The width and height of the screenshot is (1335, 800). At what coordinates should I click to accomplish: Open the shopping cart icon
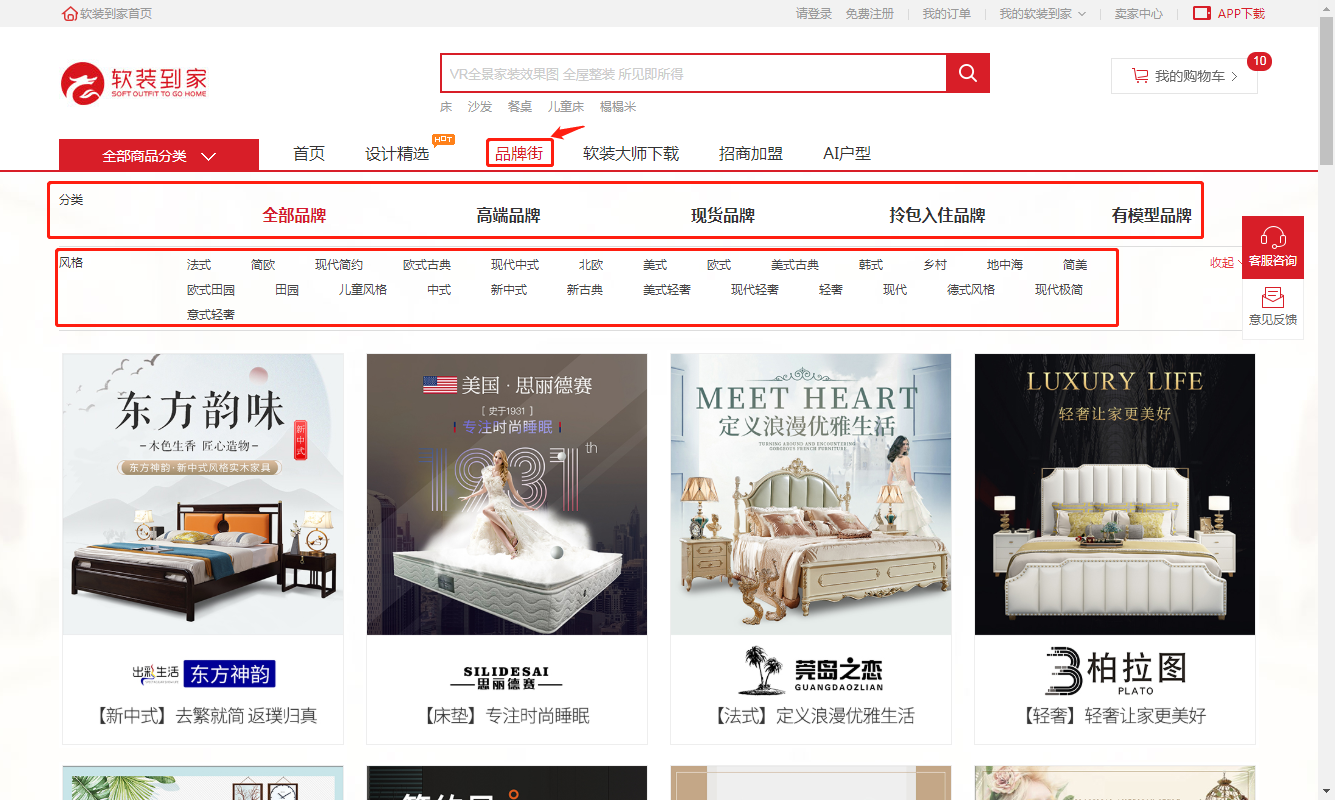click(x=1139, y=76)
